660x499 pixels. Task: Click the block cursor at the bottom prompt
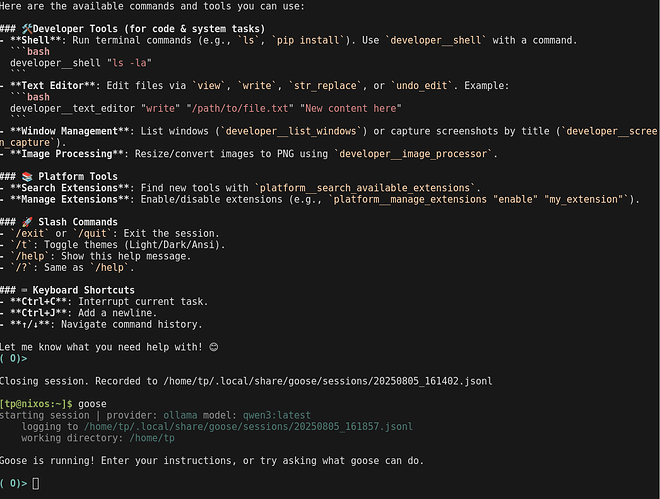pos(36,484)
